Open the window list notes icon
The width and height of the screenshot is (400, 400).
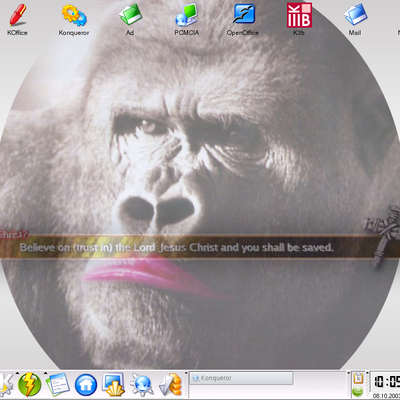coord(58,385)
